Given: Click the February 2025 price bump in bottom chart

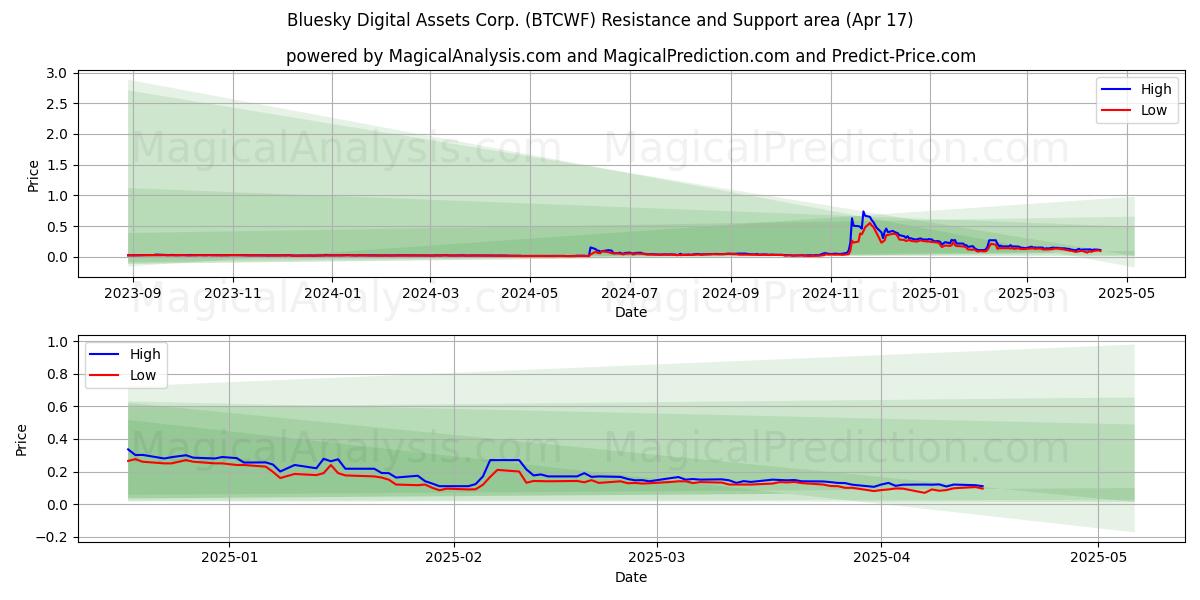Looking at the screenshot, I should (505, 461).
